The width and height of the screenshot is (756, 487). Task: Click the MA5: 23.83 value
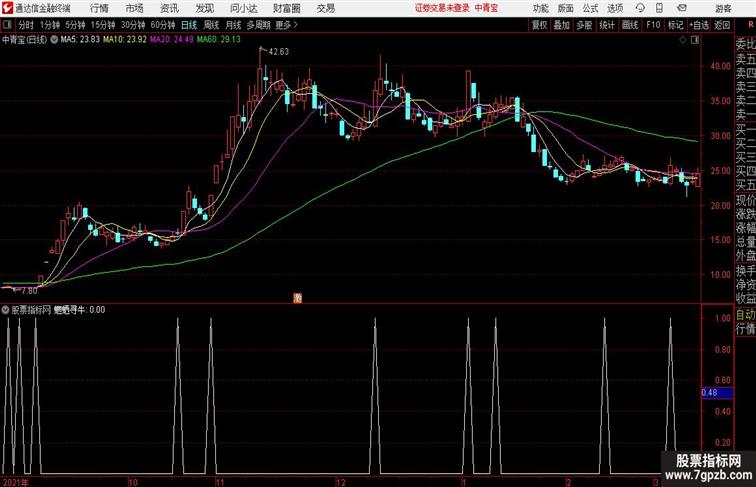80,40
